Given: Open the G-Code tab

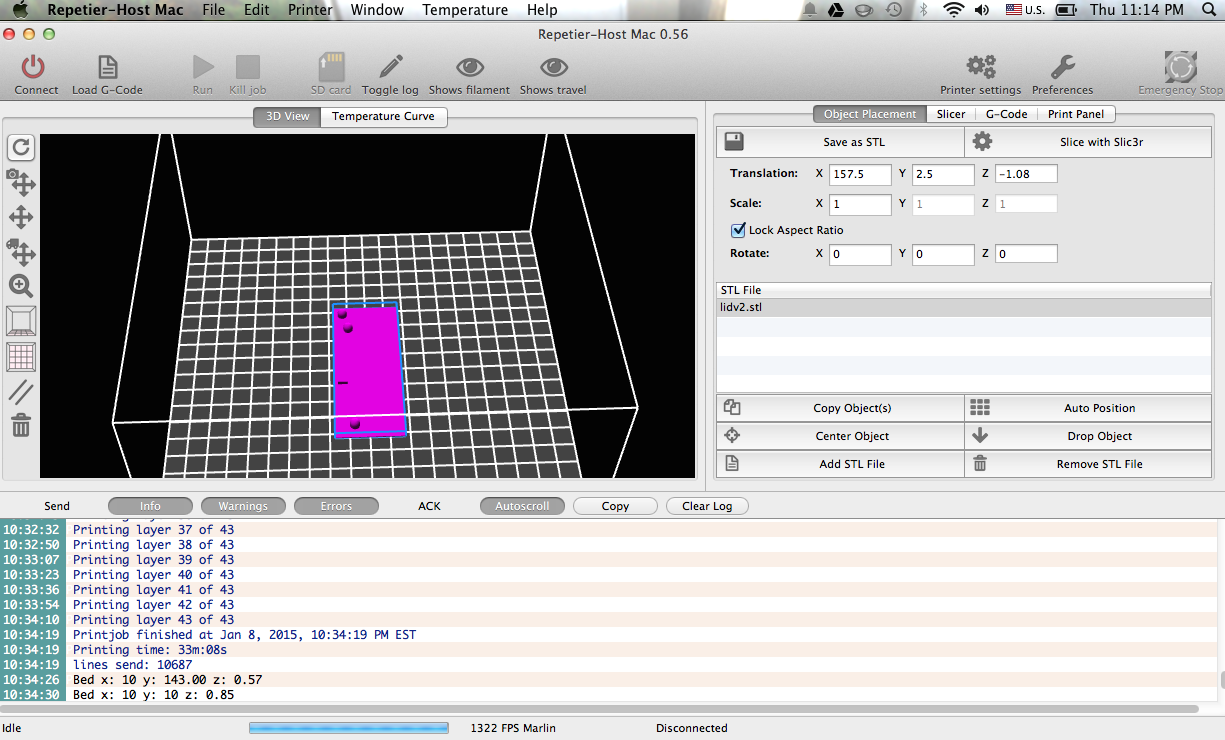Looking at the screenshot, I should [1006, 114].
